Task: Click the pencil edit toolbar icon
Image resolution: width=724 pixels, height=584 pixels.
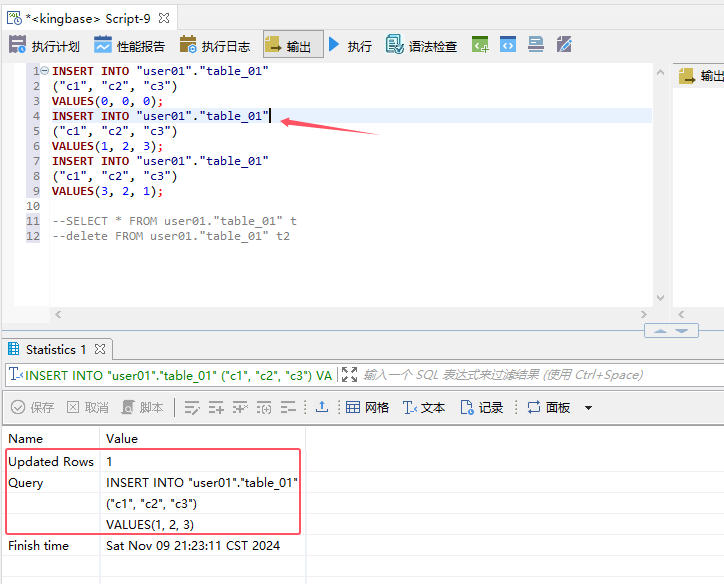Action: pos(564,45)
